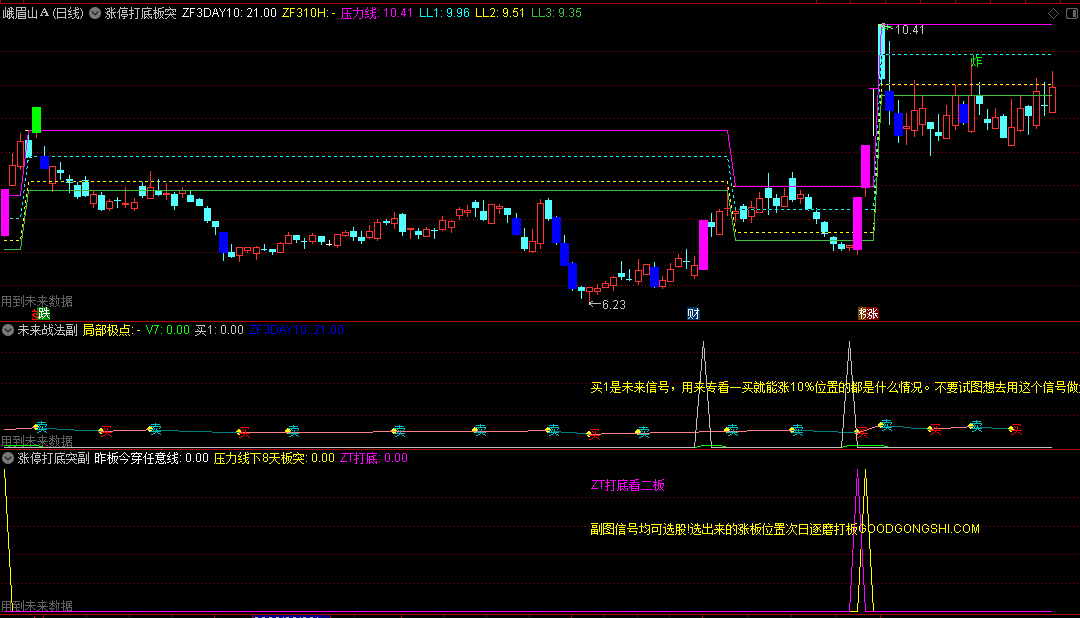Click the green 炸 signal marker
Image resolution: width=1080 pixels, height=618 pixels.
(976, 61)
